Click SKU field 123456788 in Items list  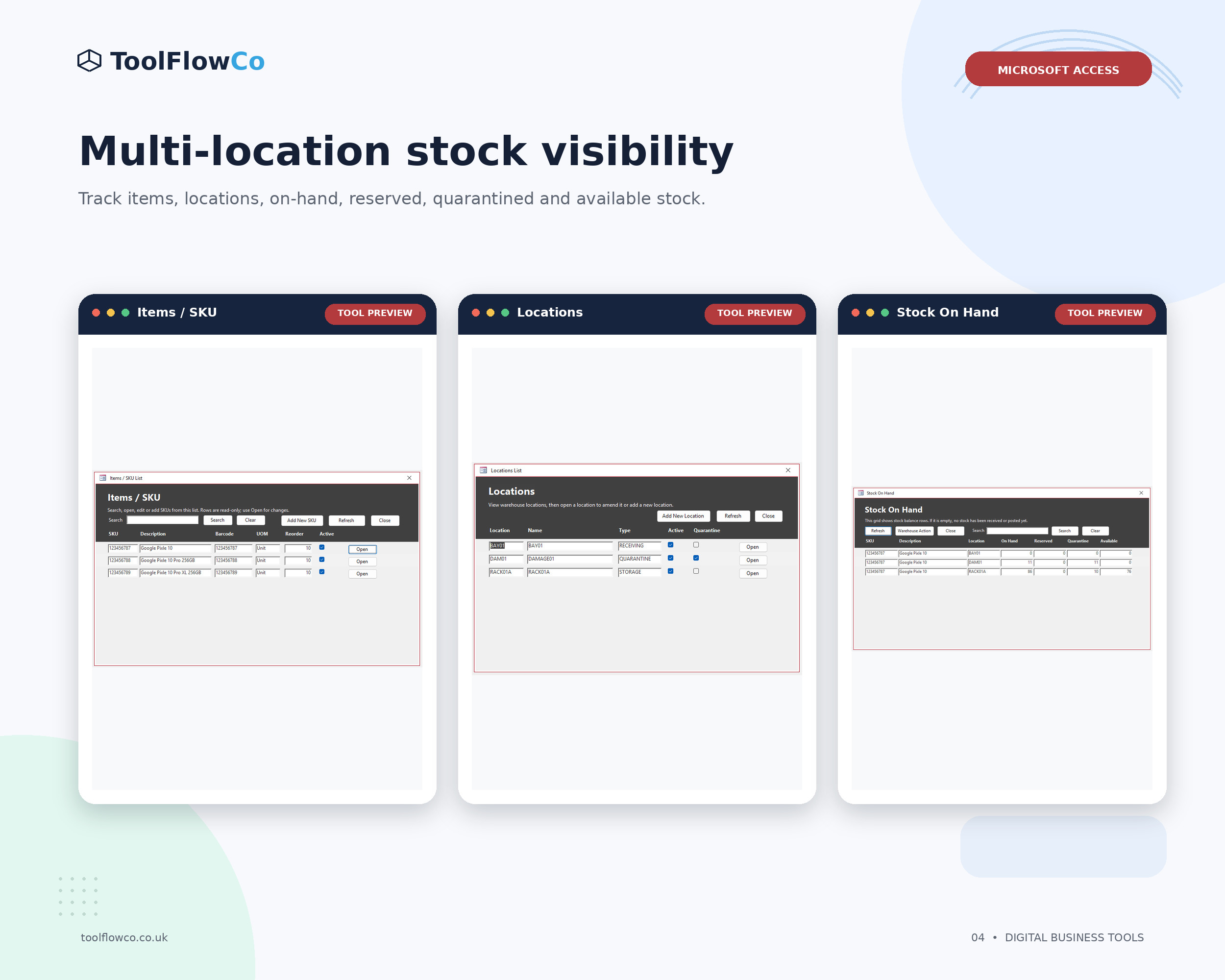click(122, 561)
